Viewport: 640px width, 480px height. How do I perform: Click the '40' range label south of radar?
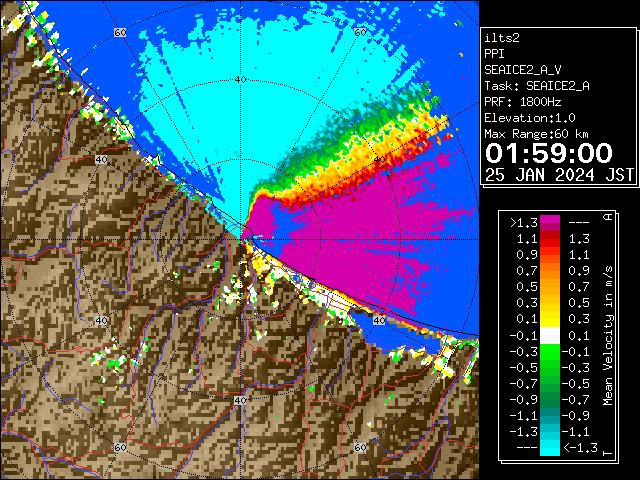coord(240,400)
